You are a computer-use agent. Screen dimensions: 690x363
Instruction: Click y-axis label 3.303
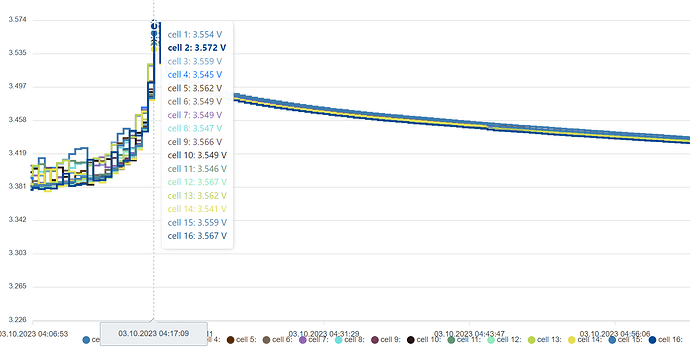point(18,253)
